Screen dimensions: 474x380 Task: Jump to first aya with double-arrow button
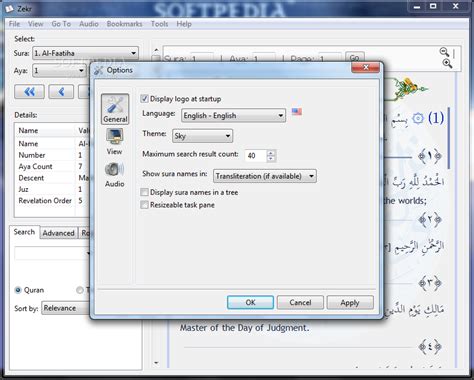click(29, 92)
